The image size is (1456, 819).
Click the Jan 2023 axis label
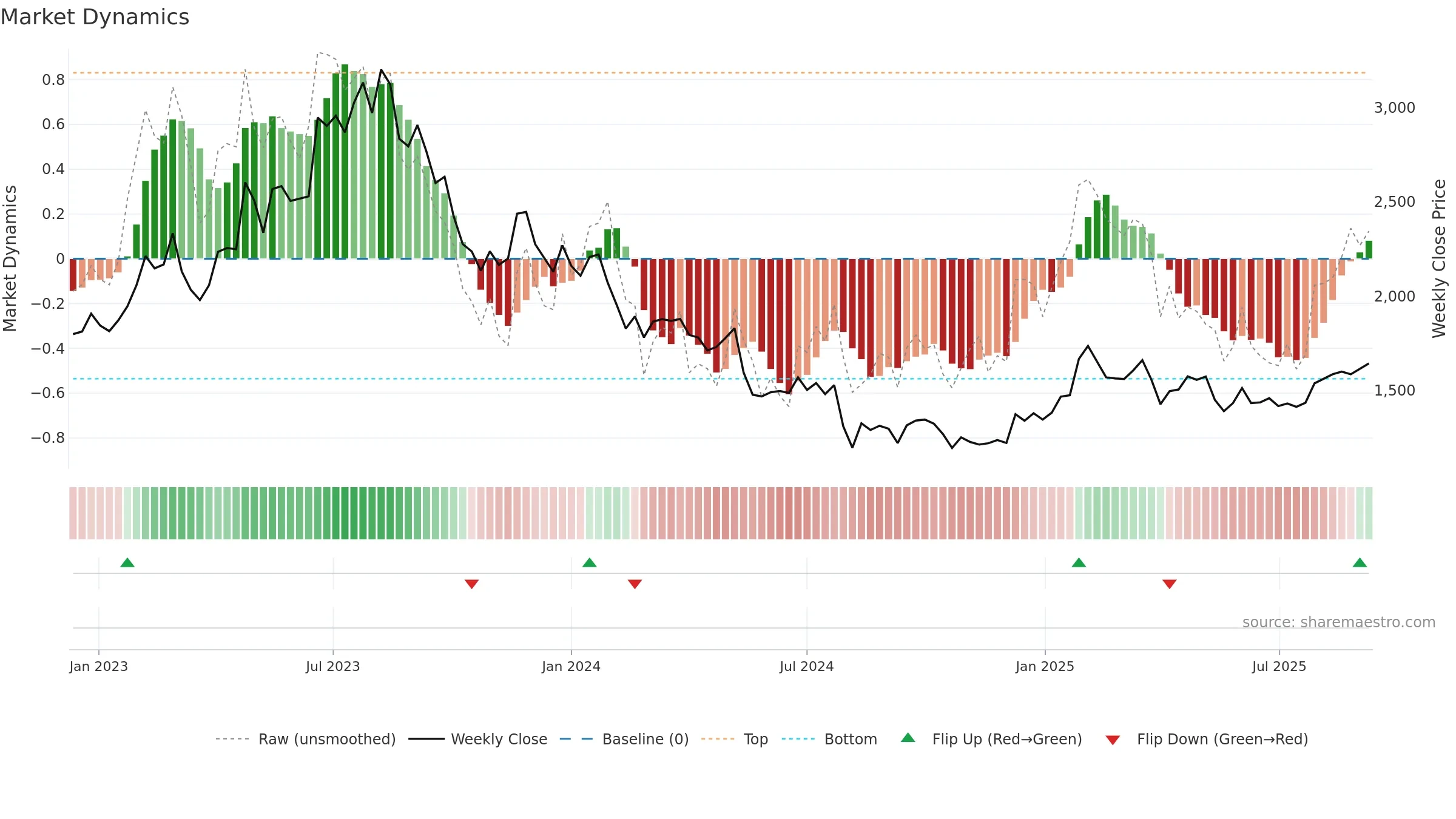(x=99, y=666)
